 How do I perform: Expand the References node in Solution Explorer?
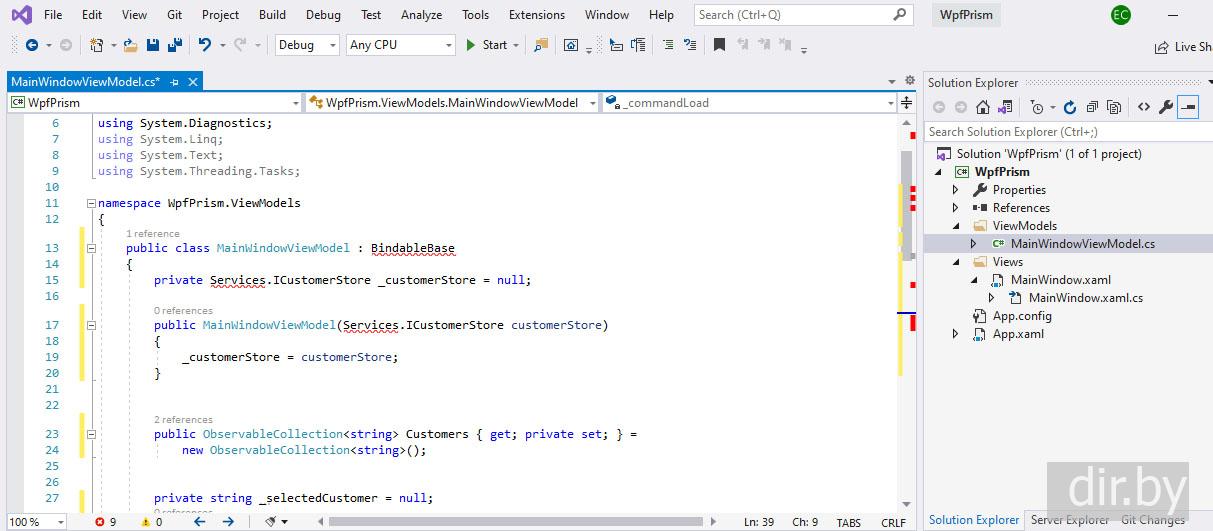click(956, 208)
